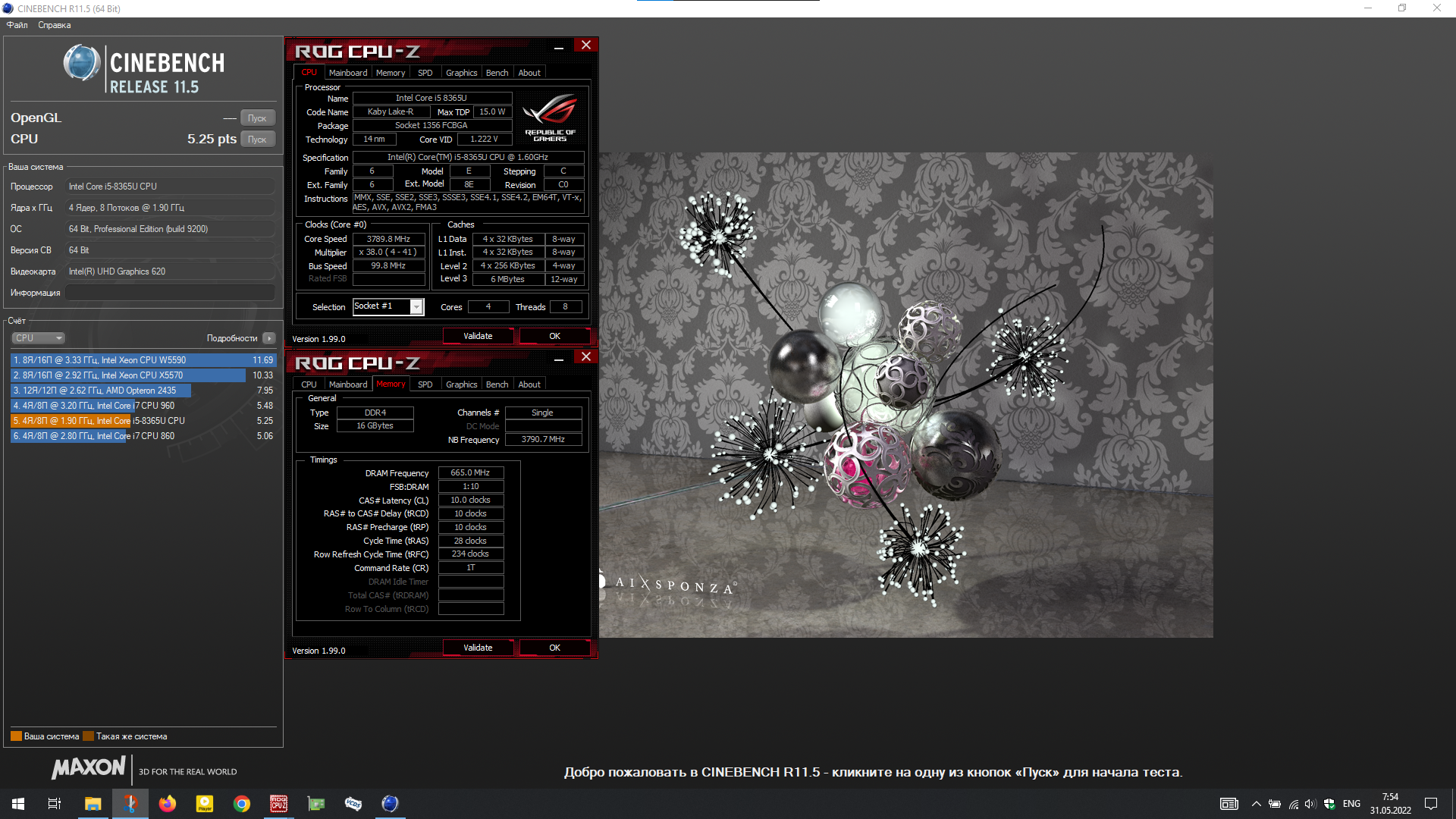Show hidden system tray icons
The width and height of the screenshot is (1456, 819).
[x=1256, y=804]
